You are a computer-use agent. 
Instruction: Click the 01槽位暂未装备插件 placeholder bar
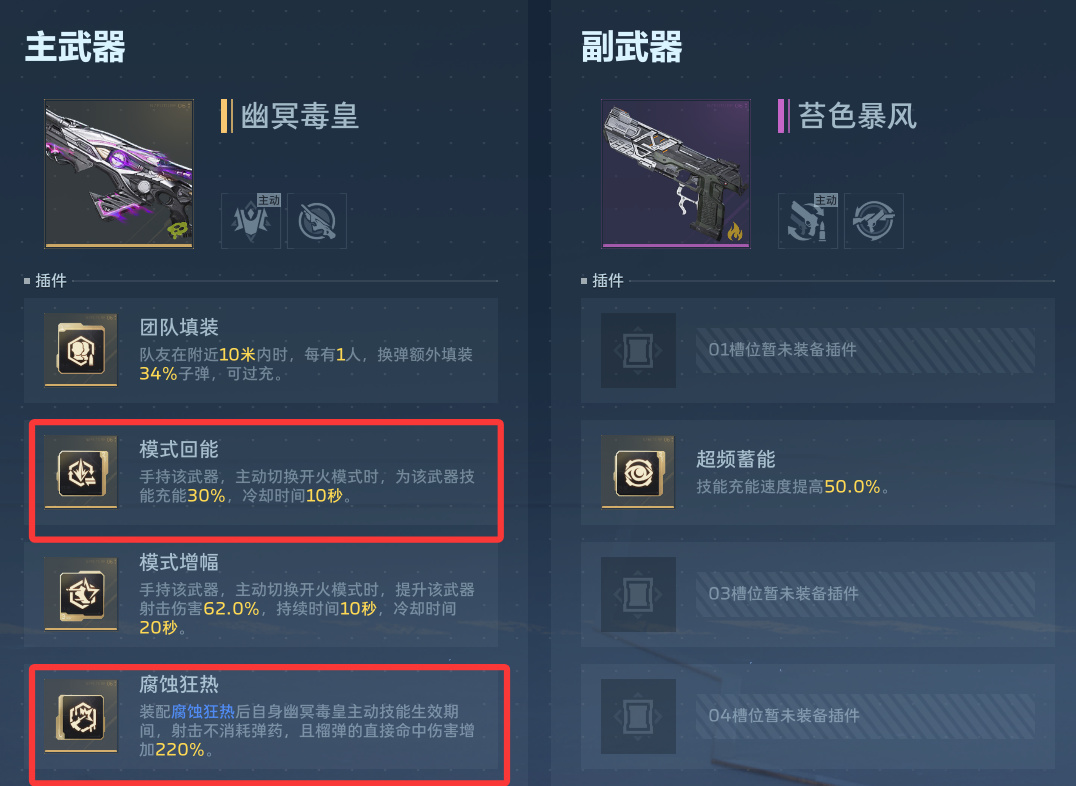(x=865, y=350)
